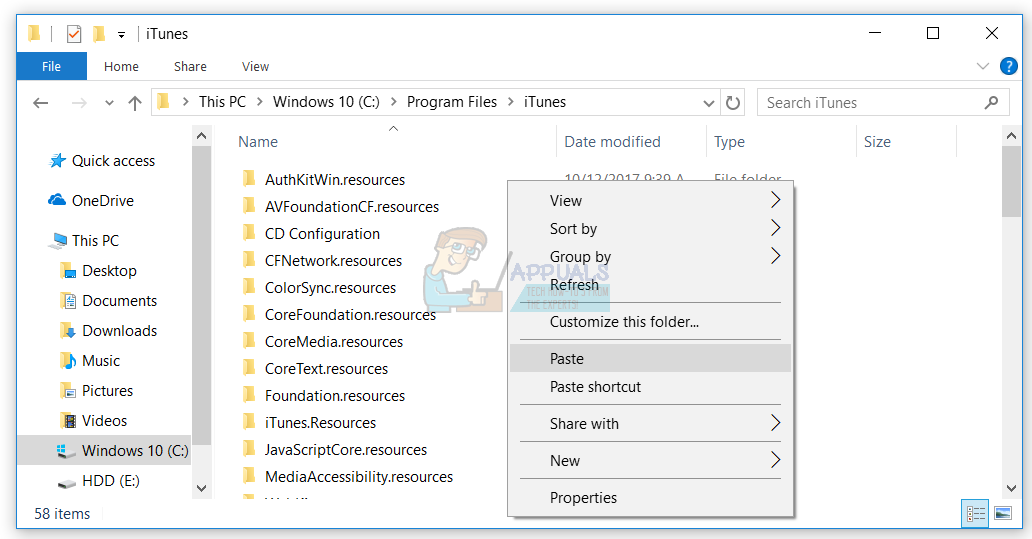1032x539 pixels.
Task: Open the Customize Quick Access Toolbar dropdown
Action: click(x=121, y=35)
